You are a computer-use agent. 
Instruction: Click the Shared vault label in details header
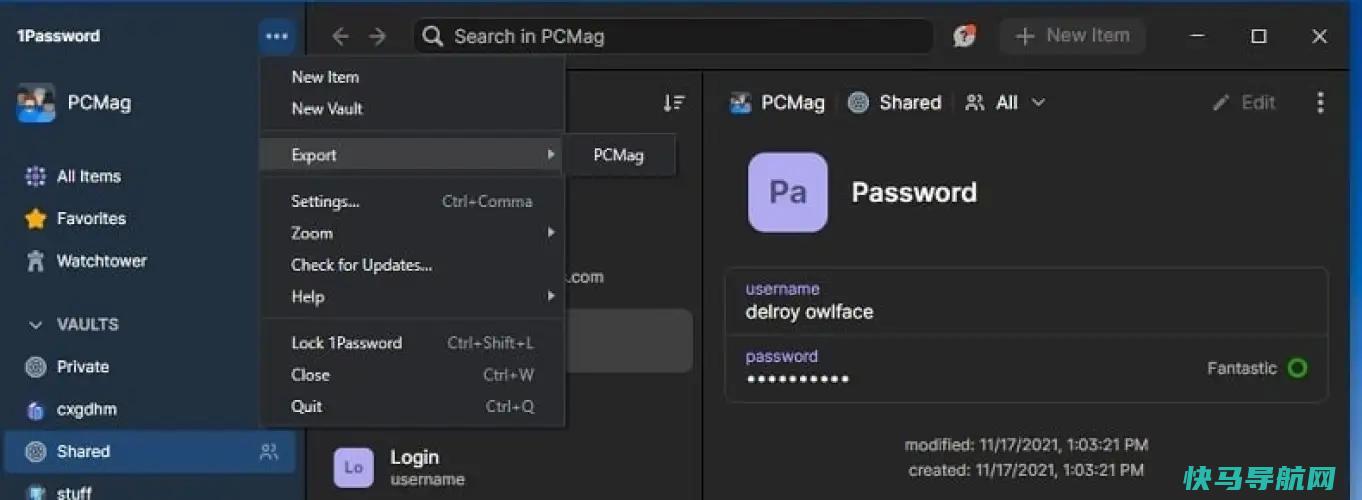click(x=910, y=102)
